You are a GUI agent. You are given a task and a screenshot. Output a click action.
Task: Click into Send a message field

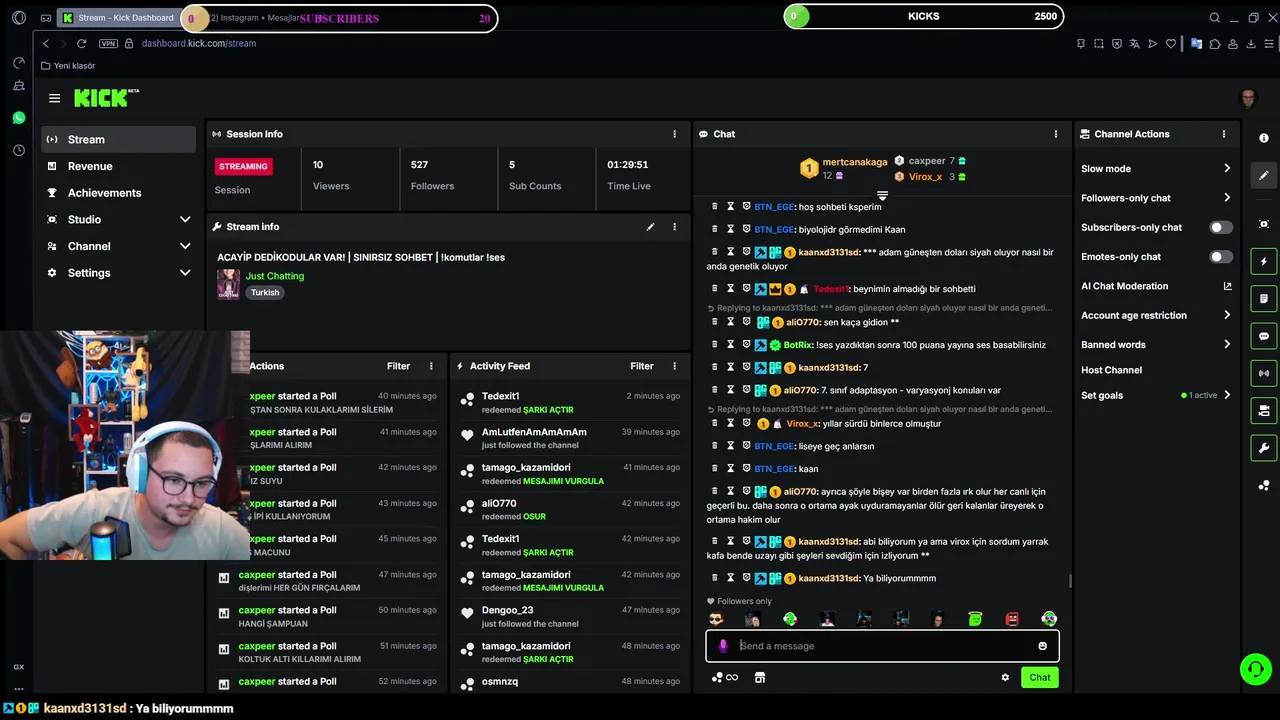(x=882, y=646)
